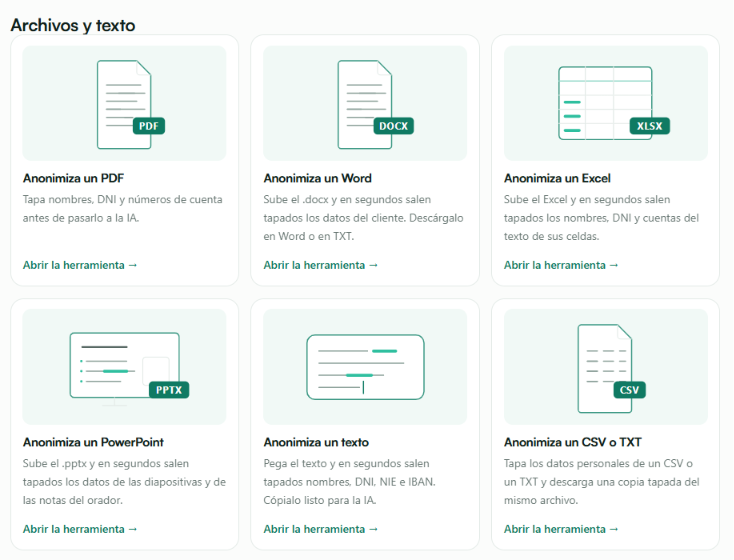Open the tool link under Anonimiza un PDF
The height and width of the screenshot is (560, 734).
80,265
